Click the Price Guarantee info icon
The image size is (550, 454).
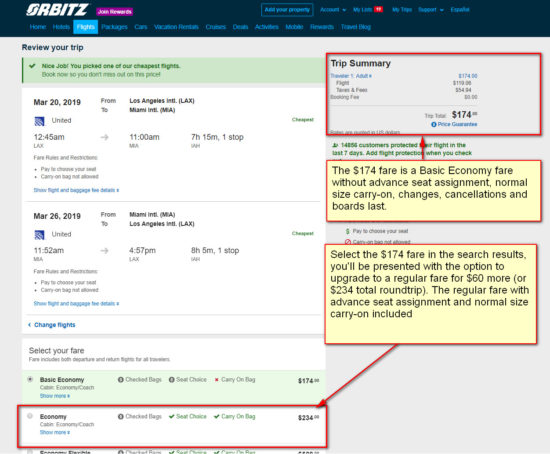tap(434, 125)
